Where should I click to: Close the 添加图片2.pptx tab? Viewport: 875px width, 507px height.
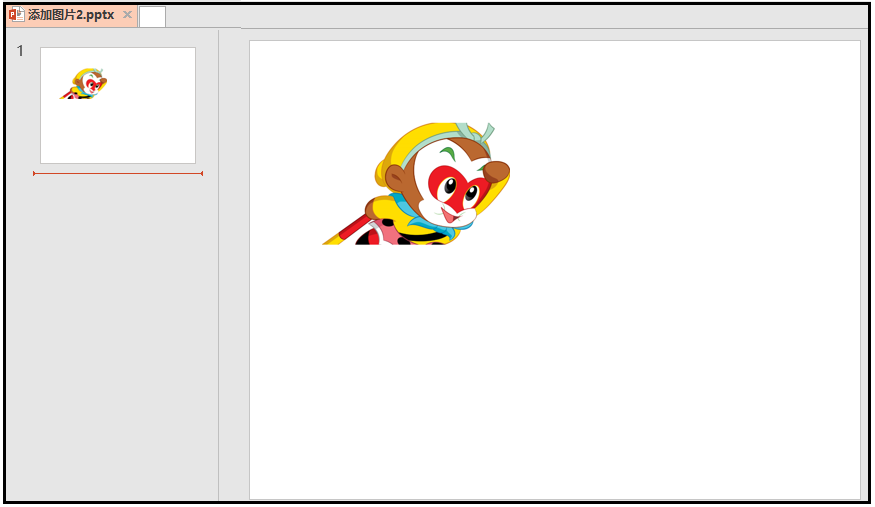pos(128,15)
